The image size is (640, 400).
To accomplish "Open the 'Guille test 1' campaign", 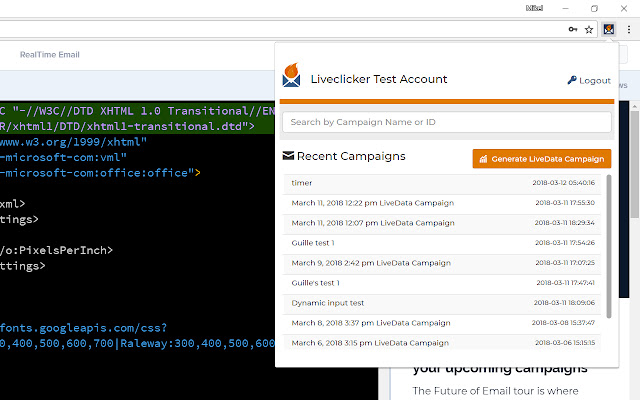I will click(x=313, y=243).
